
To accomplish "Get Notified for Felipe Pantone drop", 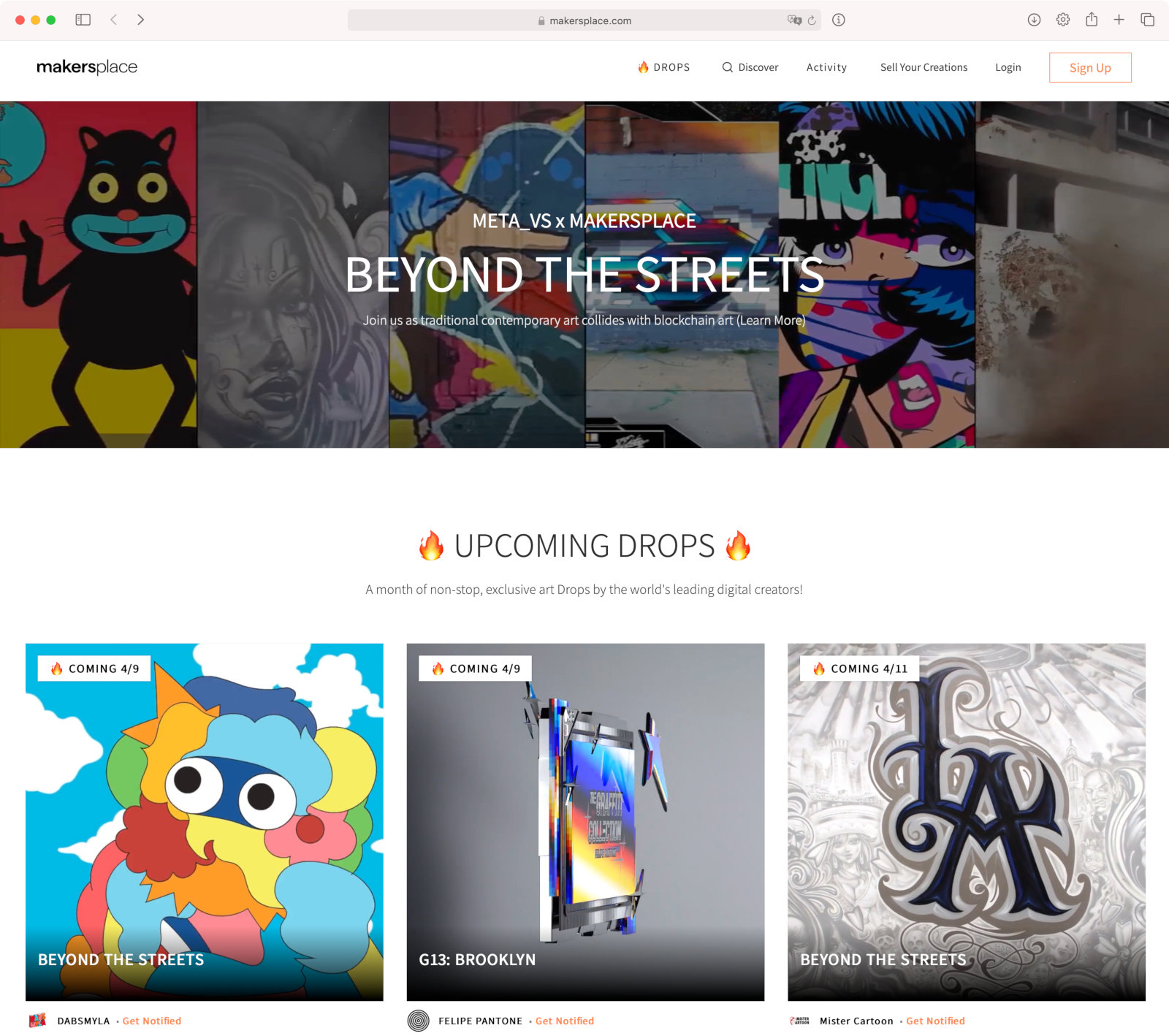I will [x=565, y=1021].
